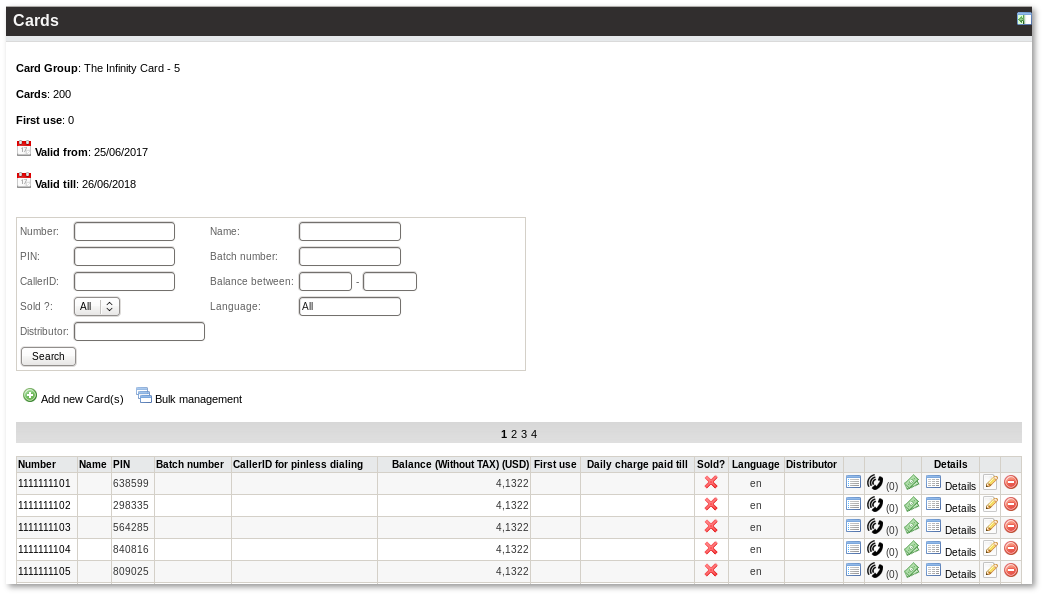Jump to page 4 of cards
Image resolution: width=1044 pixels, height=596 pixels.
pos(534,434)
